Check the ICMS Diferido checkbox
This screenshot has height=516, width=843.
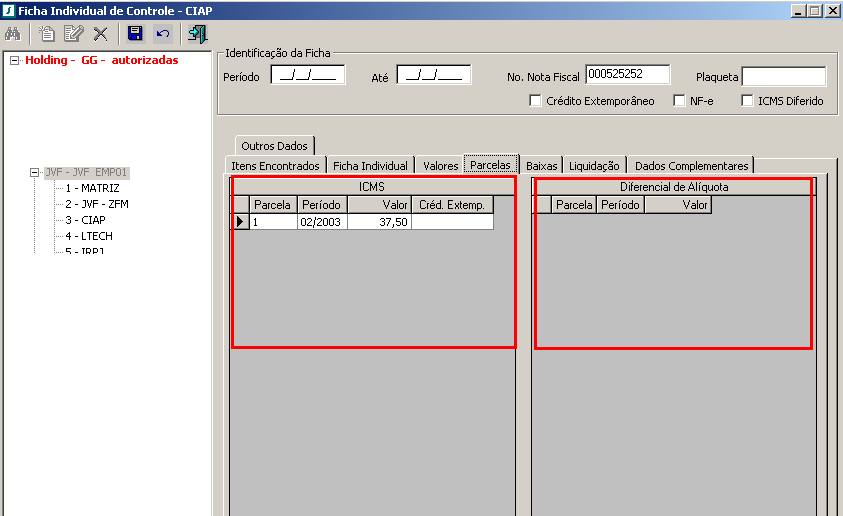click(747, 101)
